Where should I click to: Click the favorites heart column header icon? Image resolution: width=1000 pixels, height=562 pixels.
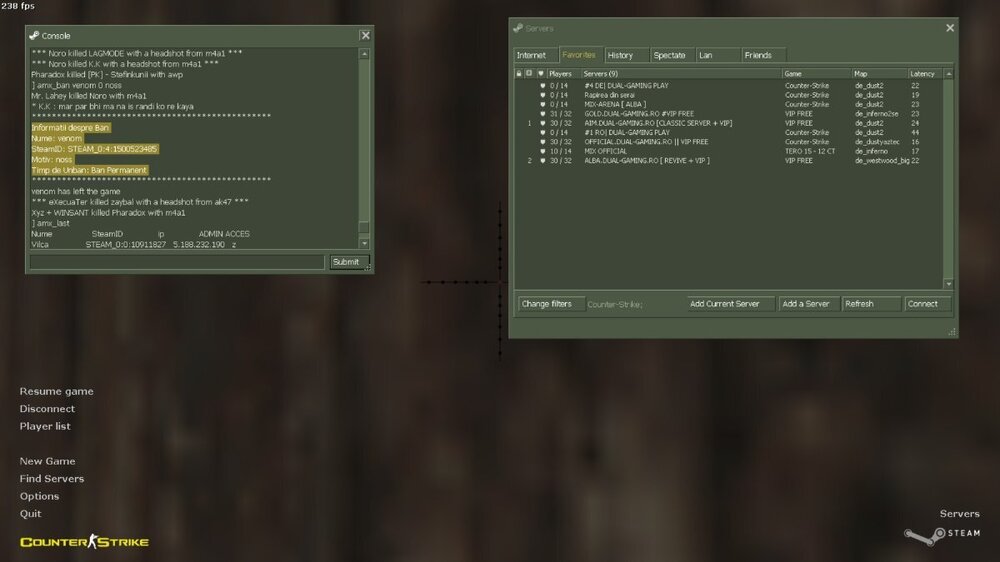pyautogui.click(x=541, y=73)
